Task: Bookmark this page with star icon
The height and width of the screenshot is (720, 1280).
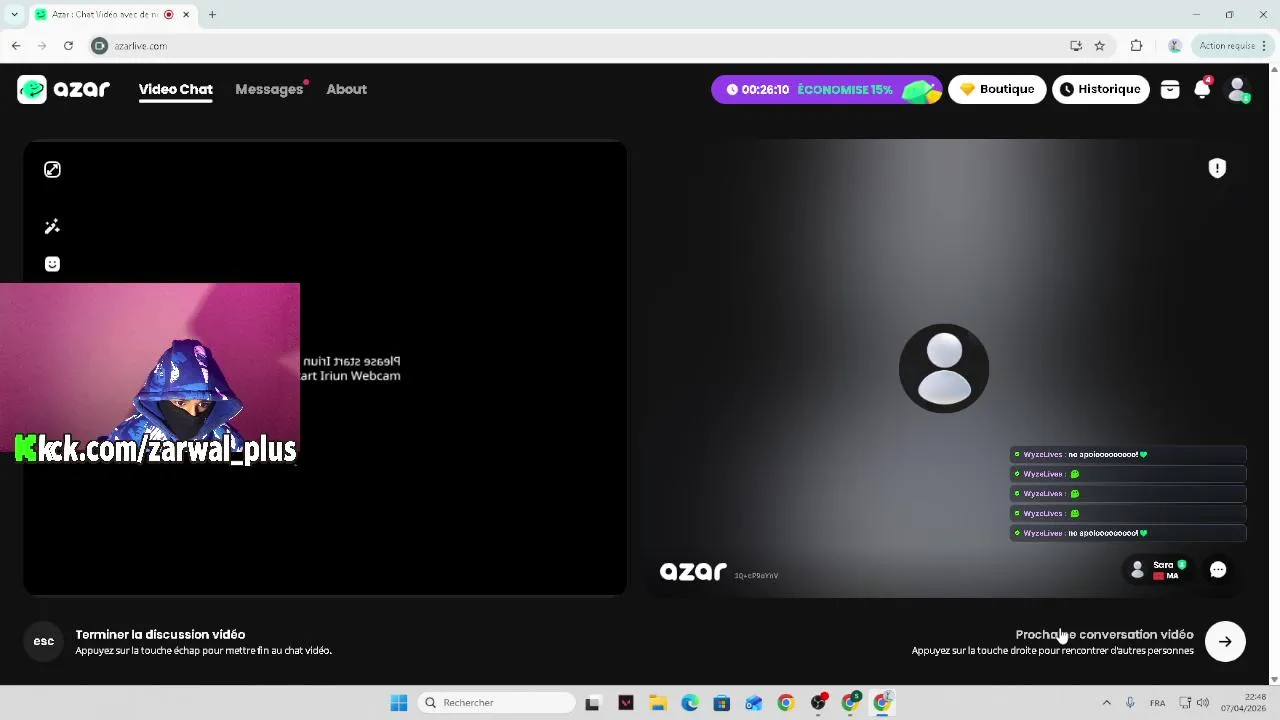Action: click(x=1100, y=45)
